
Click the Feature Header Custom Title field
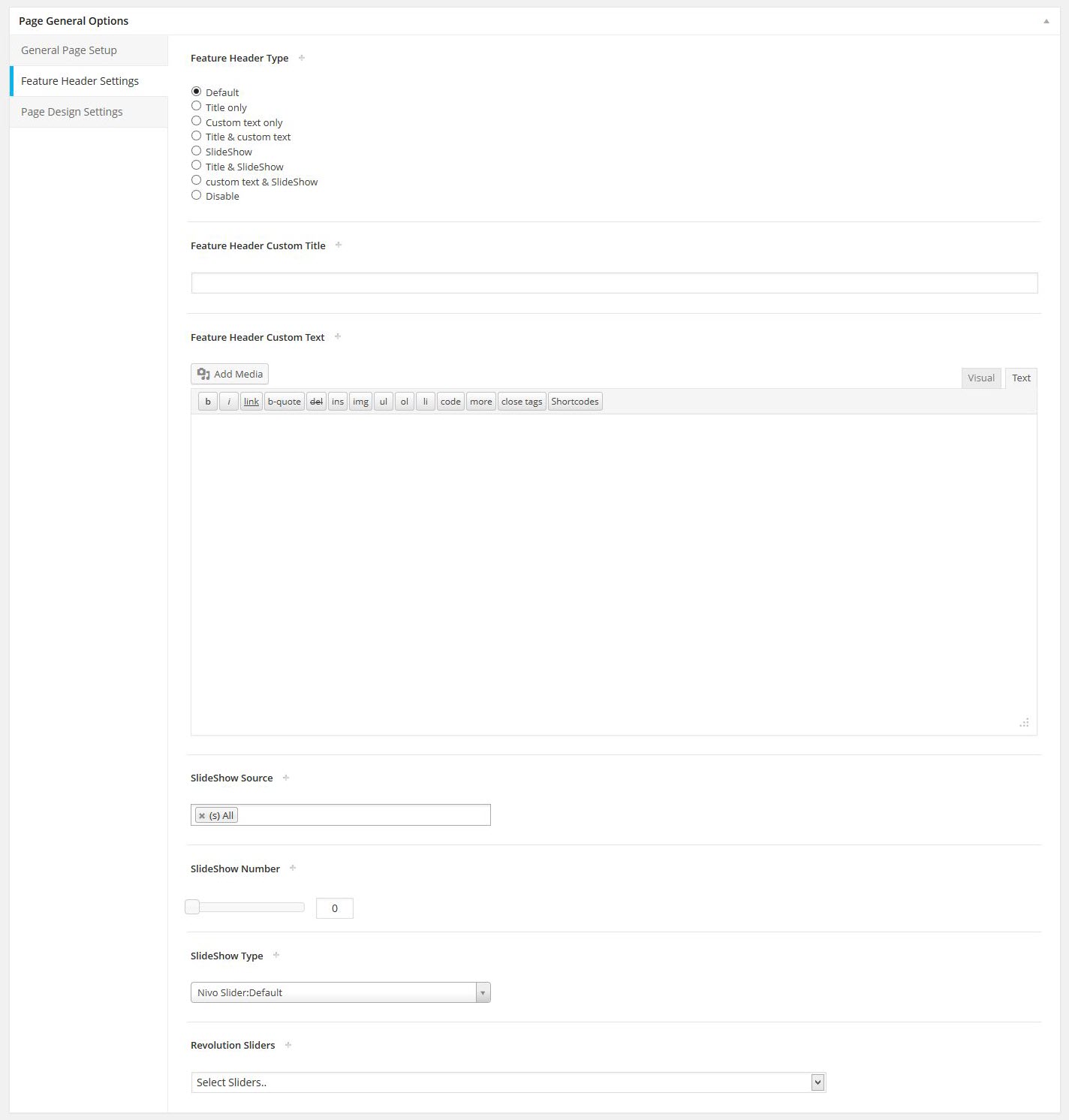click(x=614, y=283)
